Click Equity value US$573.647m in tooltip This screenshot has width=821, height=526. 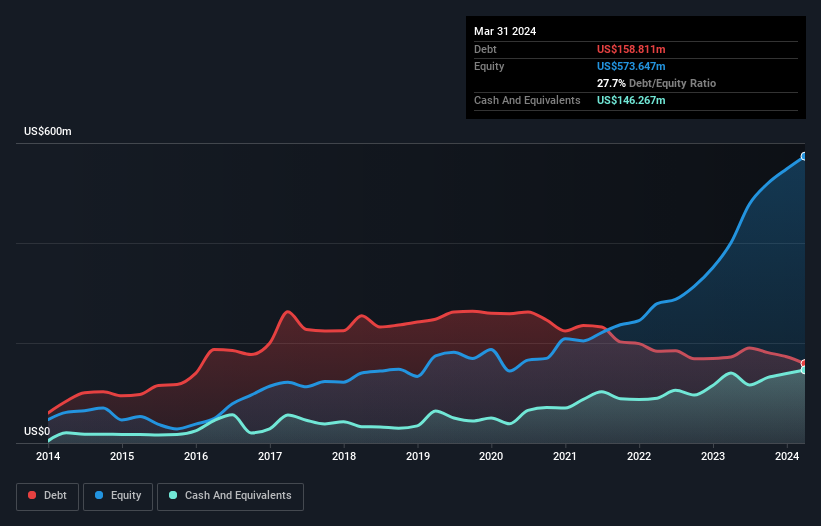[x=631, y=66]
